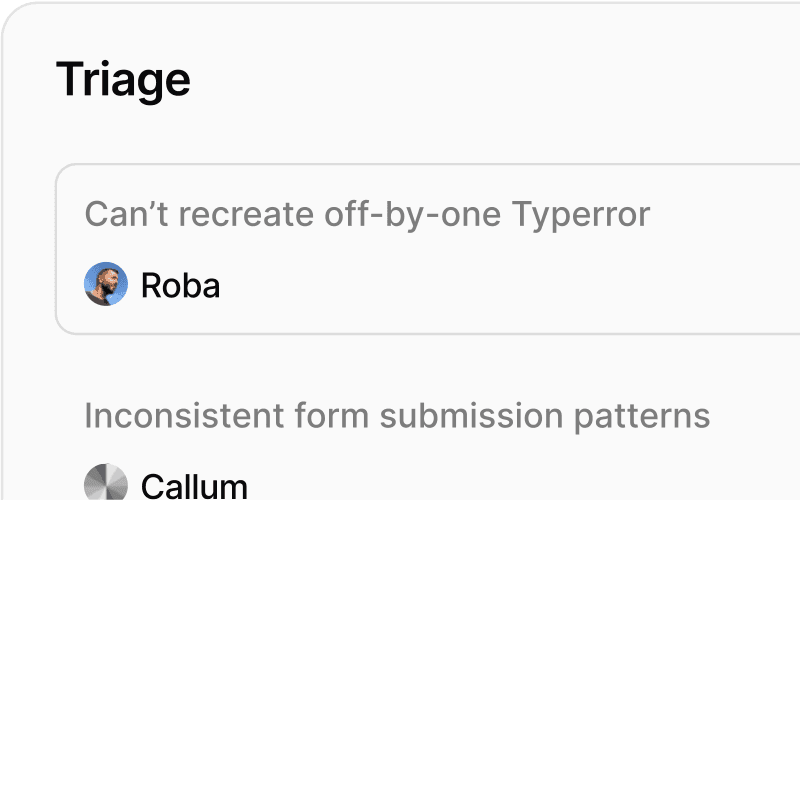Select the Triage column heading
This screenshot has height=800, width=800.
123,79
